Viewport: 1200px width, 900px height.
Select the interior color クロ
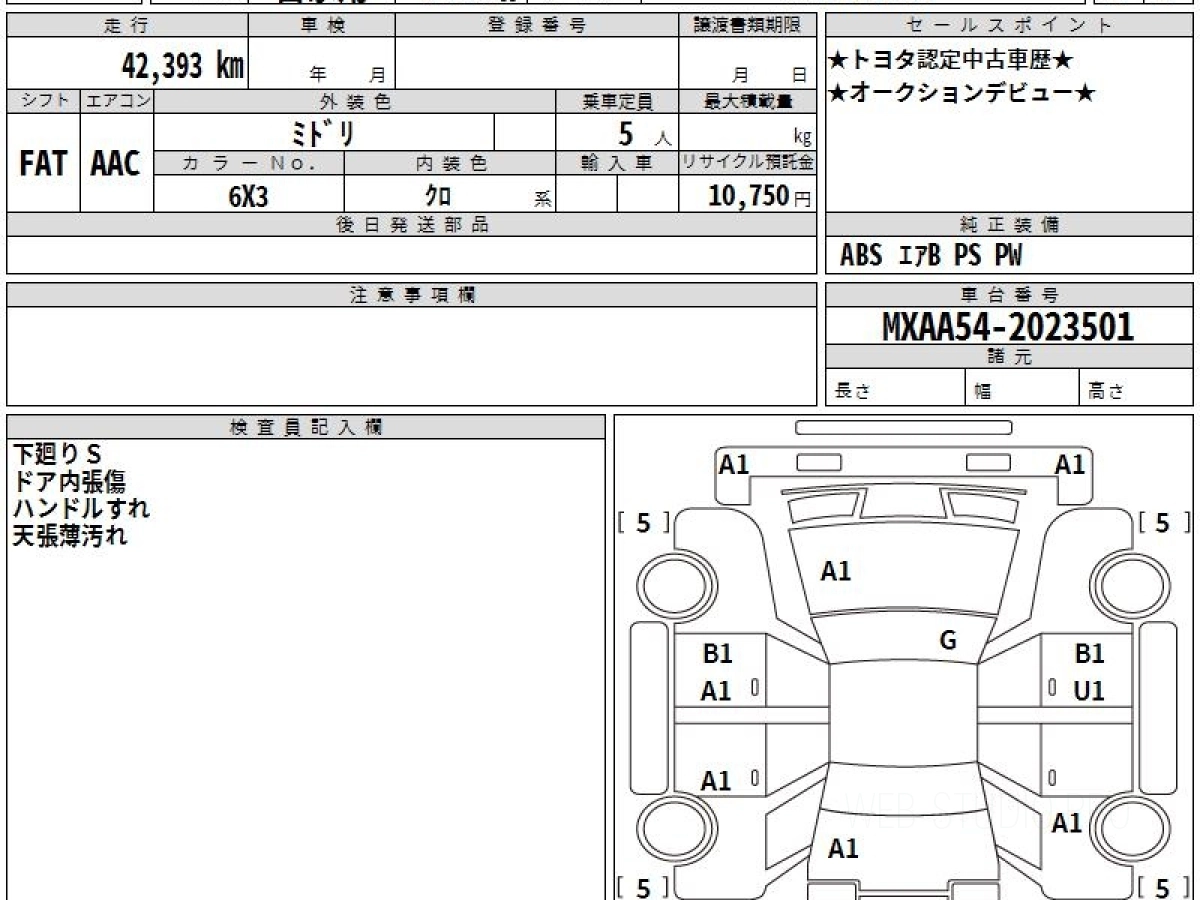pyautogui.click(x=437, y=196)
